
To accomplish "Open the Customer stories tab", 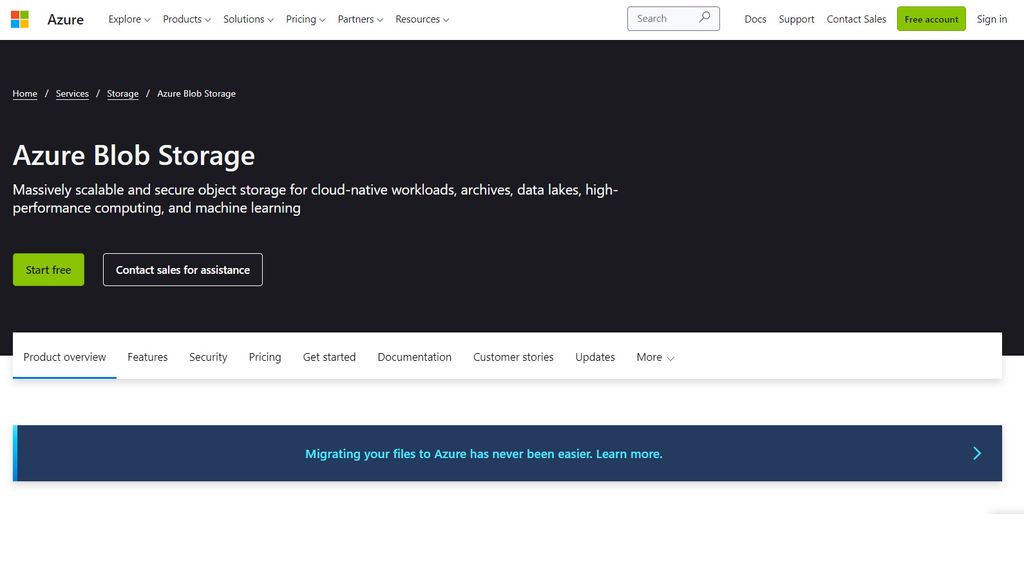I will pos(513,357).
